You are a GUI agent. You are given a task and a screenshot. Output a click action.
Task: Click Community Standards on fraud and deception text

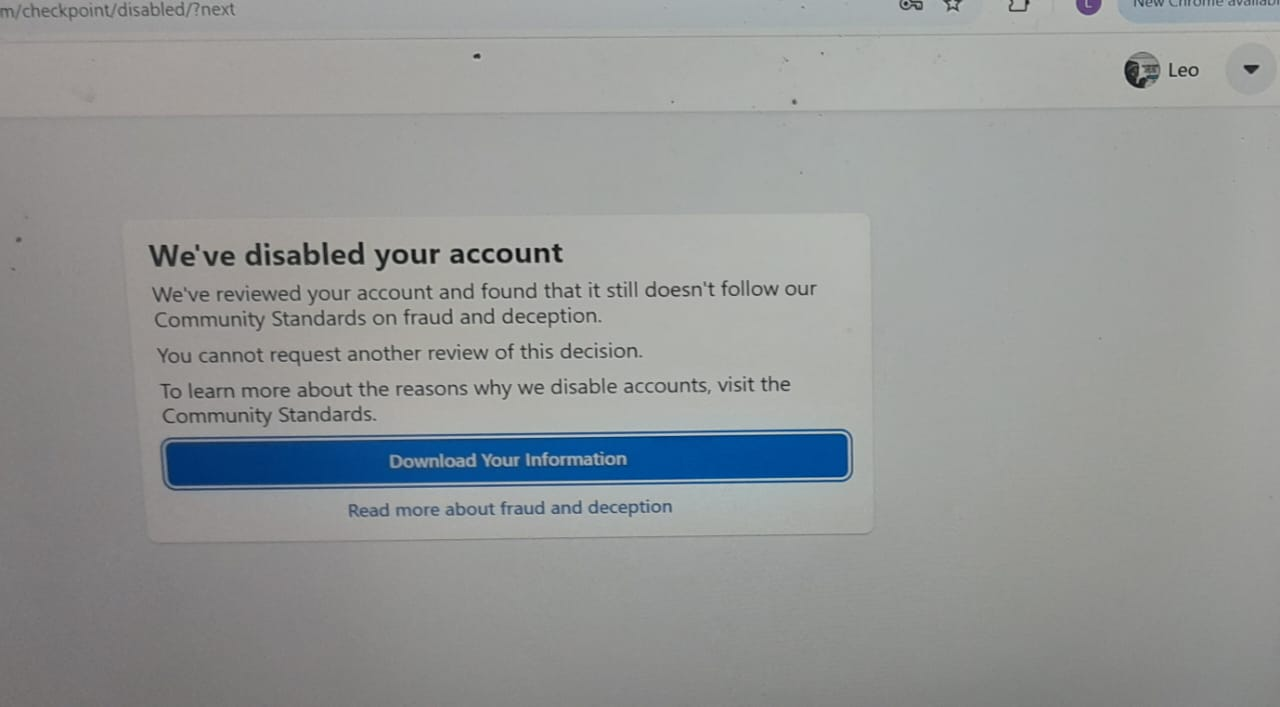(x=378, y=318)
